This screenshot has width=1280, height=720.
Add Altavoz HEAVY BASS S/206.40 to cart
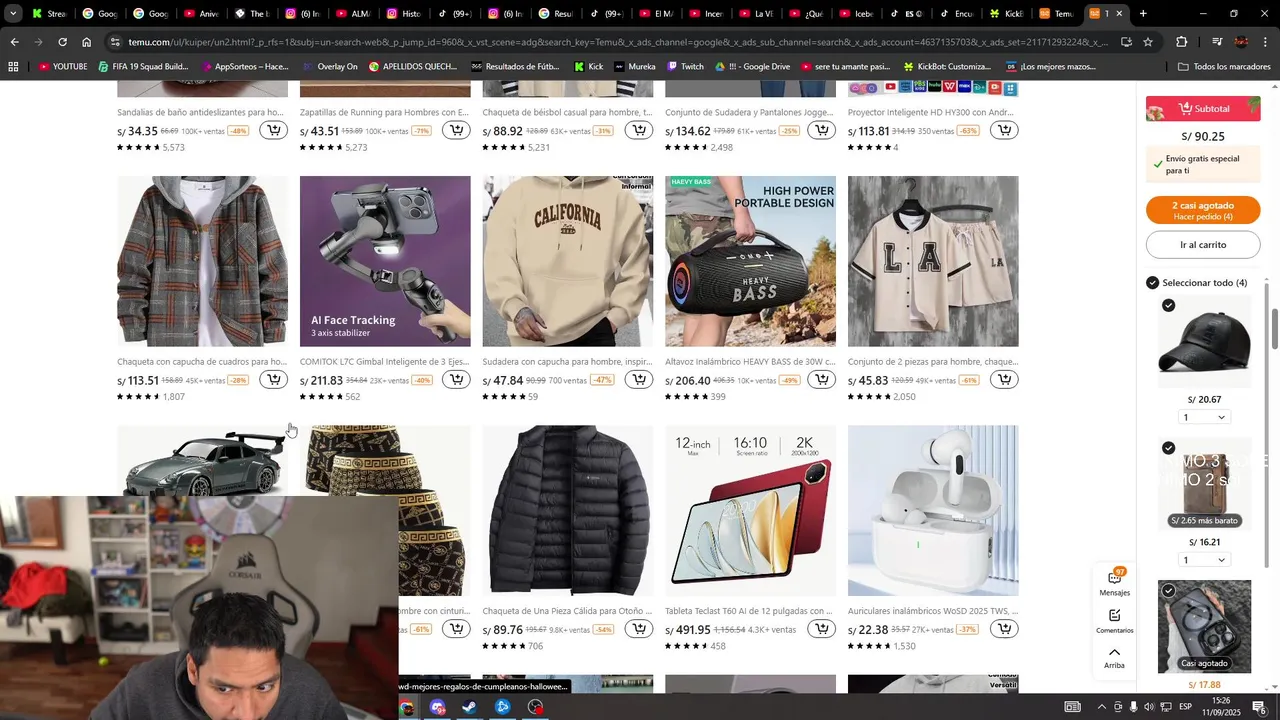click(x=822, y=380)
